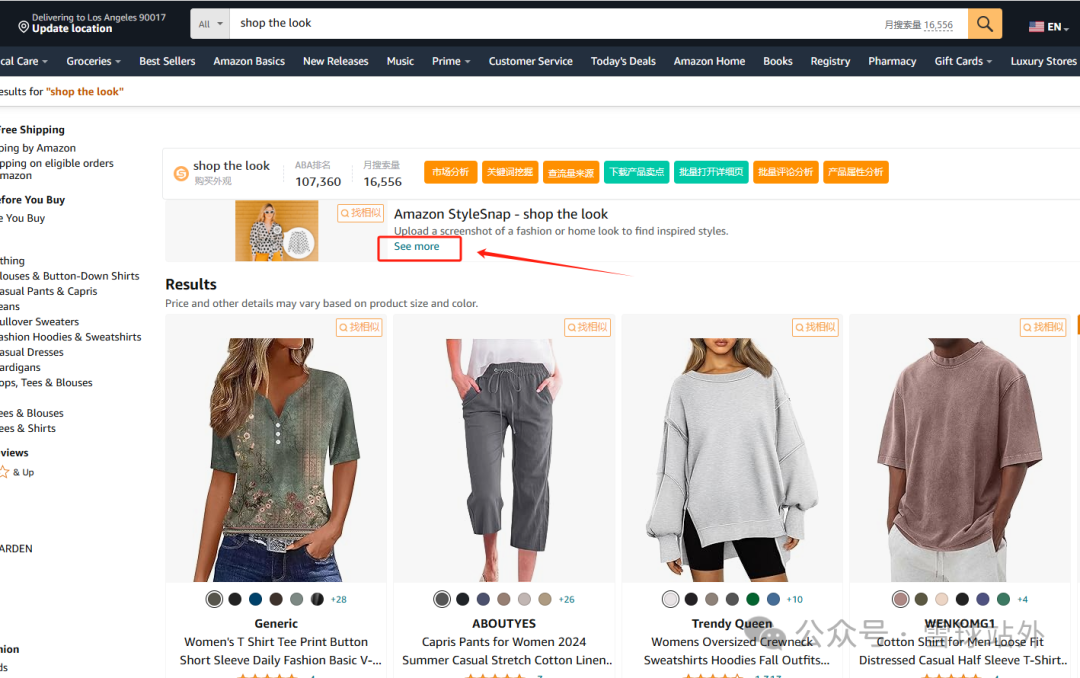Go to New Releases
Image resolution: width=1080 pixels, height=678 pixels.
[335, 61]
